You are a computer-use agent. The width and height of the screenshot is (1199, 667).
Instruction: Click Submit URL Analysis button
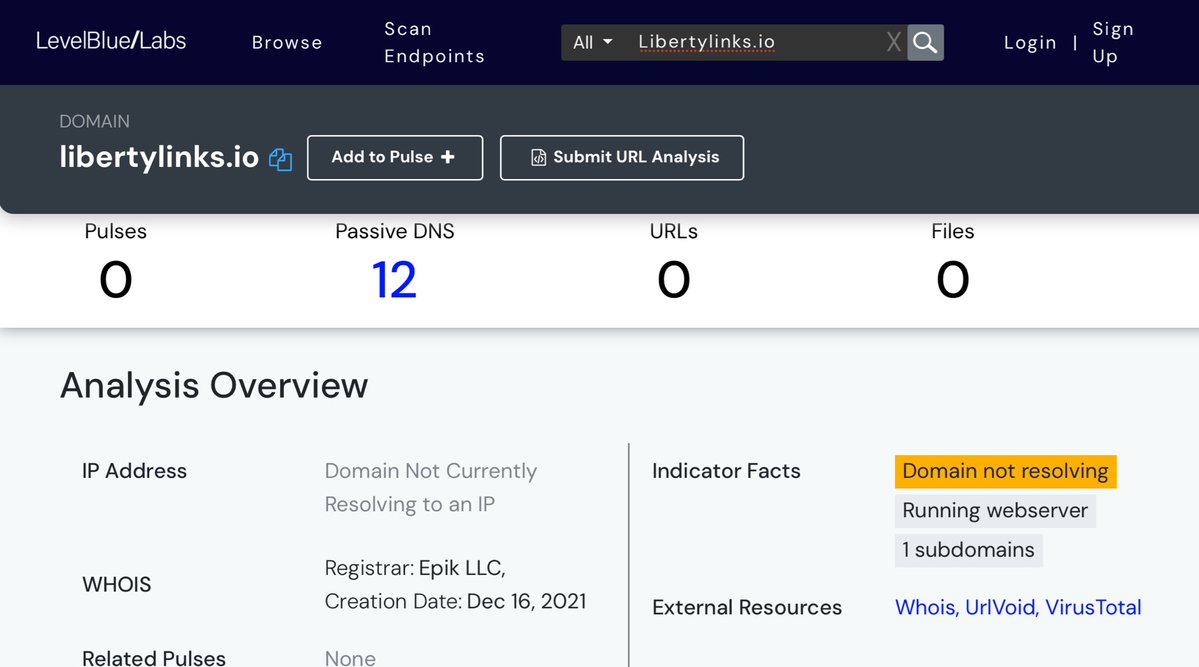pyautogui.click(x=621, y=157)
